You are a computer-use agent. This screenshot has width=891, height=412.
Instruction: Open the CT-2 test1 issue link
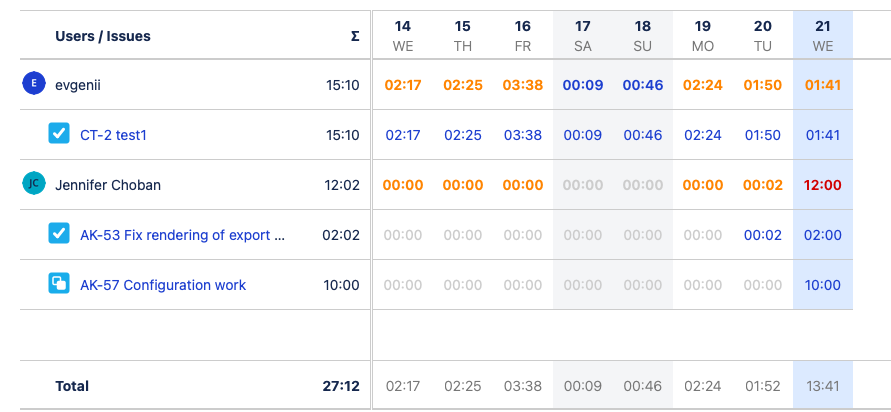[120, 135]
